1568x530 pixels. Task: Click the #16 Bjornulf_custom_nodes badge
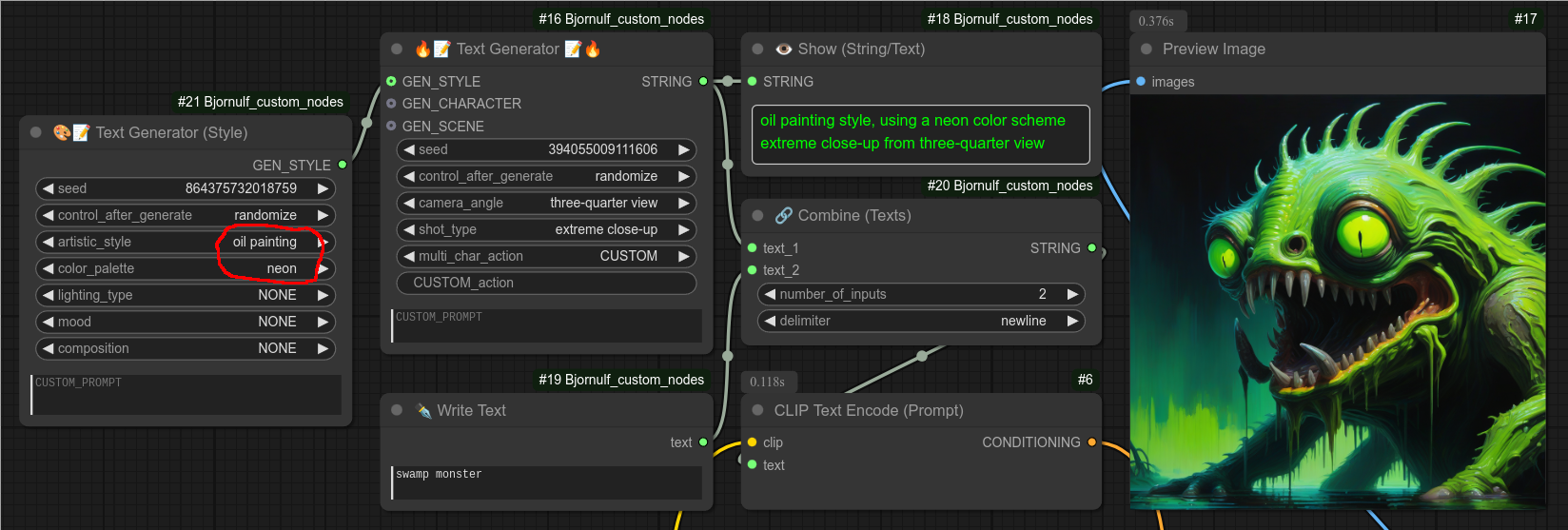[621, 19]
